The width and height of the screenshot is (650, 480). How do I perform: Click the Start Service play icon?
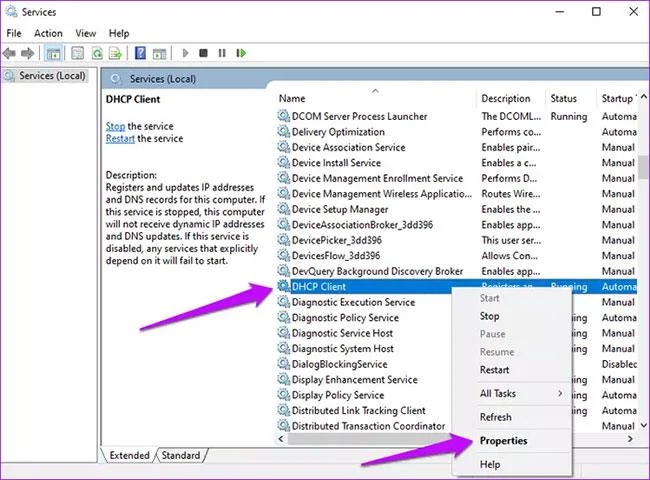coord(185,53)
